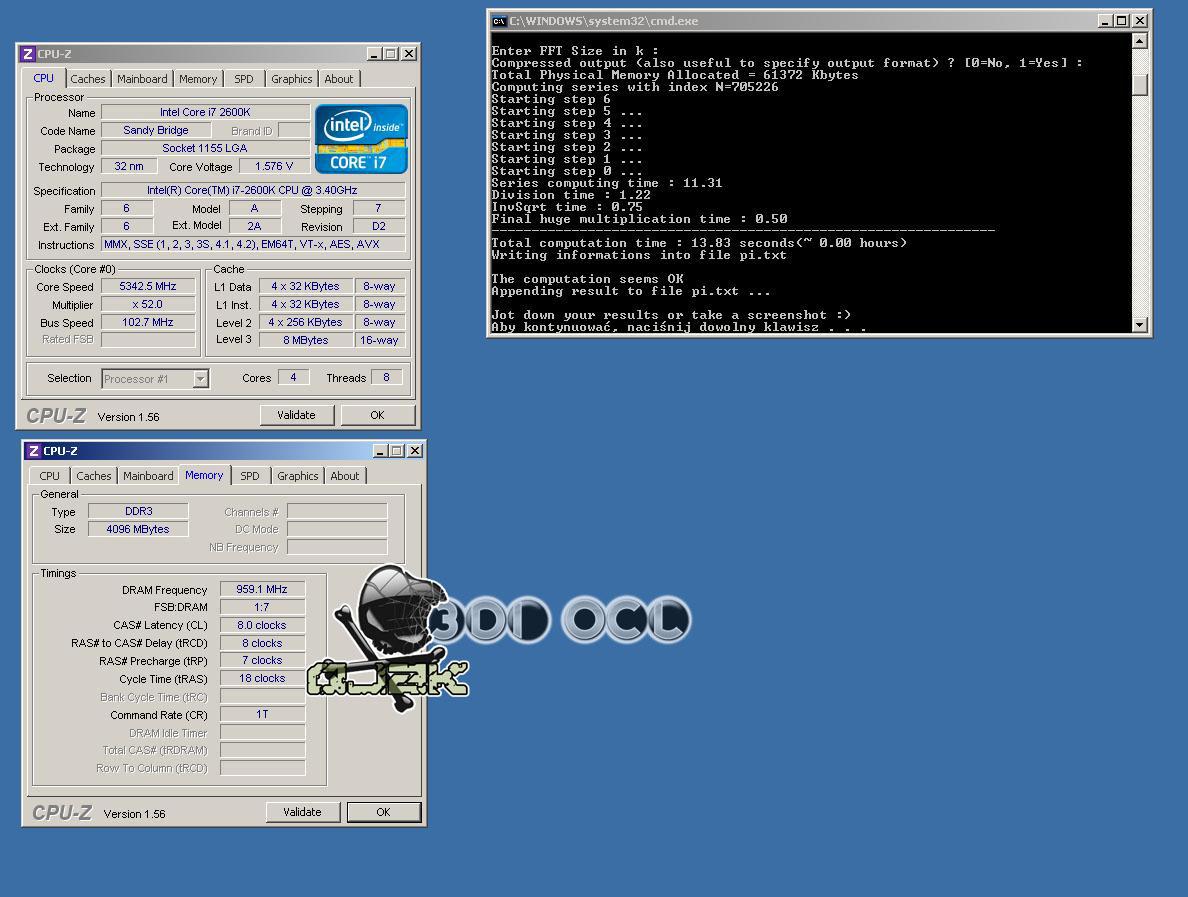Click the Cycle Time tRAS value 18 clocks
The image size is (1188, 897).
point(262,679)
